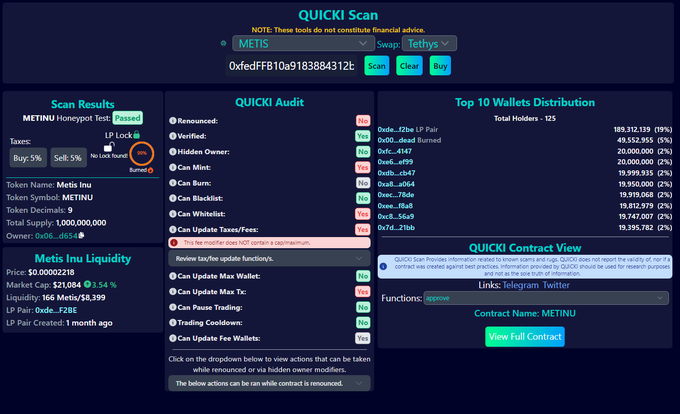
Task: Click Total Holders - 125 text
Action: [x=525, y=118]
